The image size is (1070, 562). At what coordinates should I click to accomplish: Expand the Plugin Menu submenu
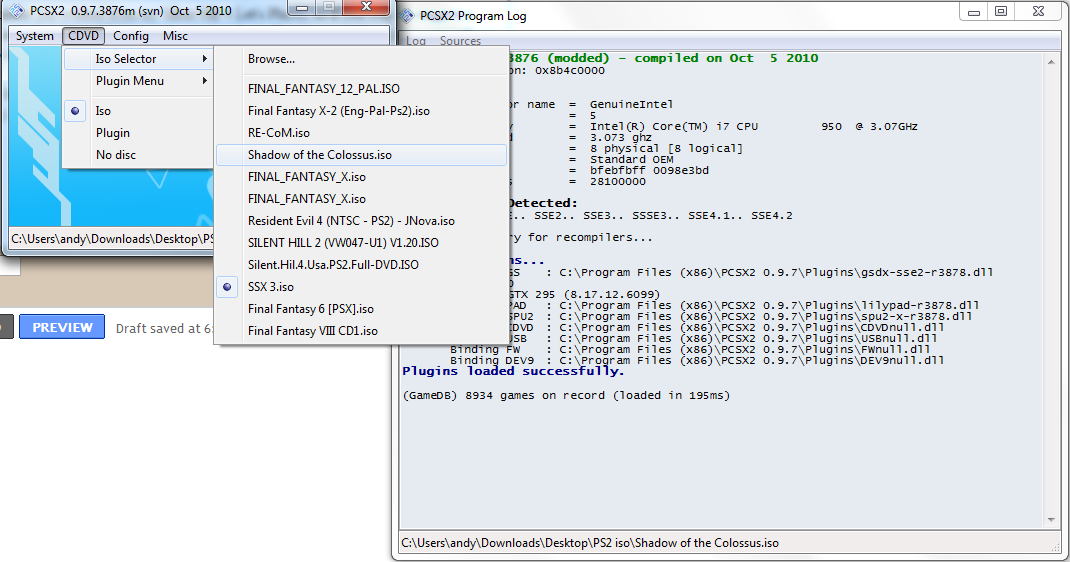pos(139,81)
